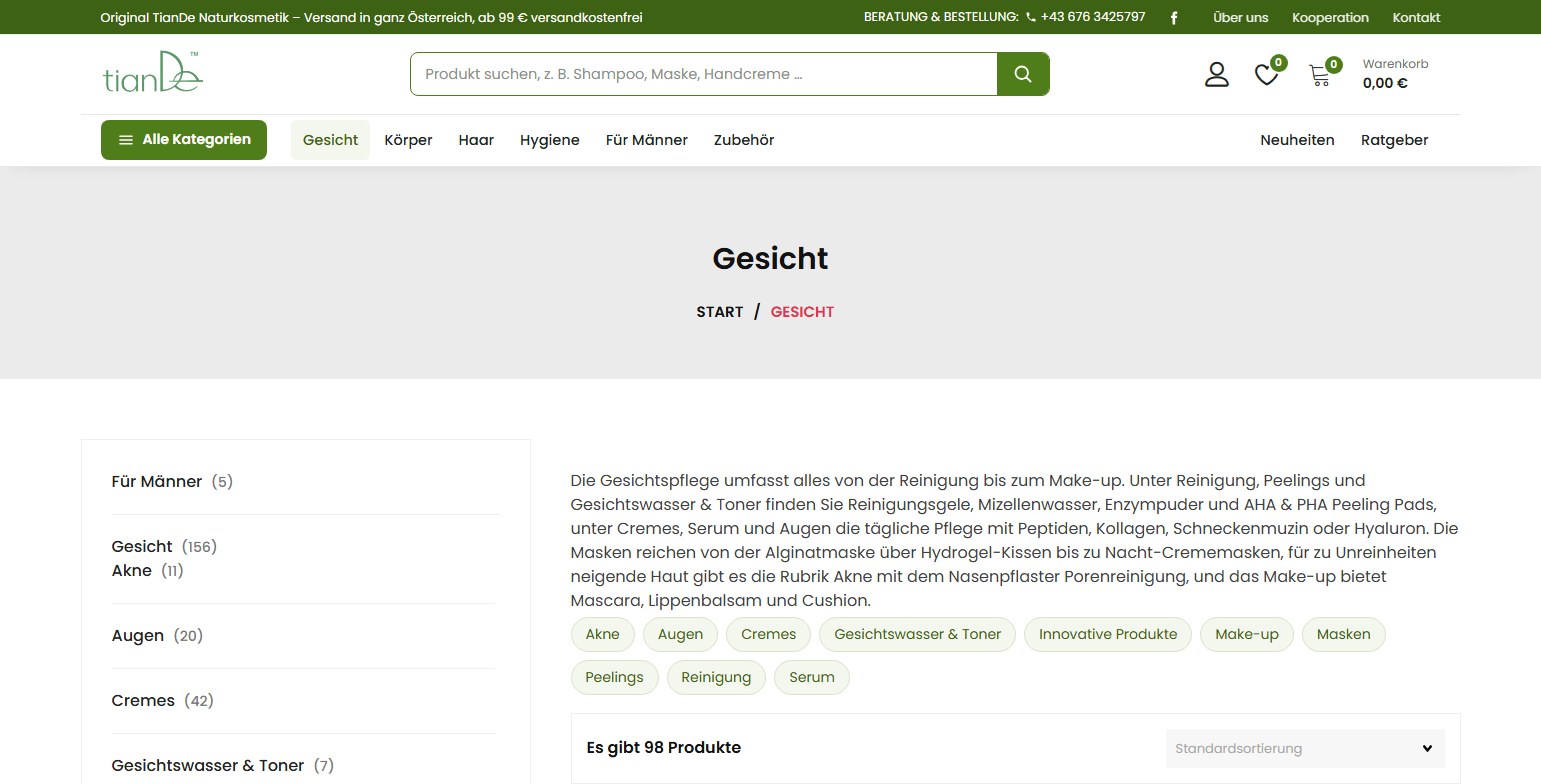Click the tianDe logo
1541x784 pixels.
coord(153,72)
